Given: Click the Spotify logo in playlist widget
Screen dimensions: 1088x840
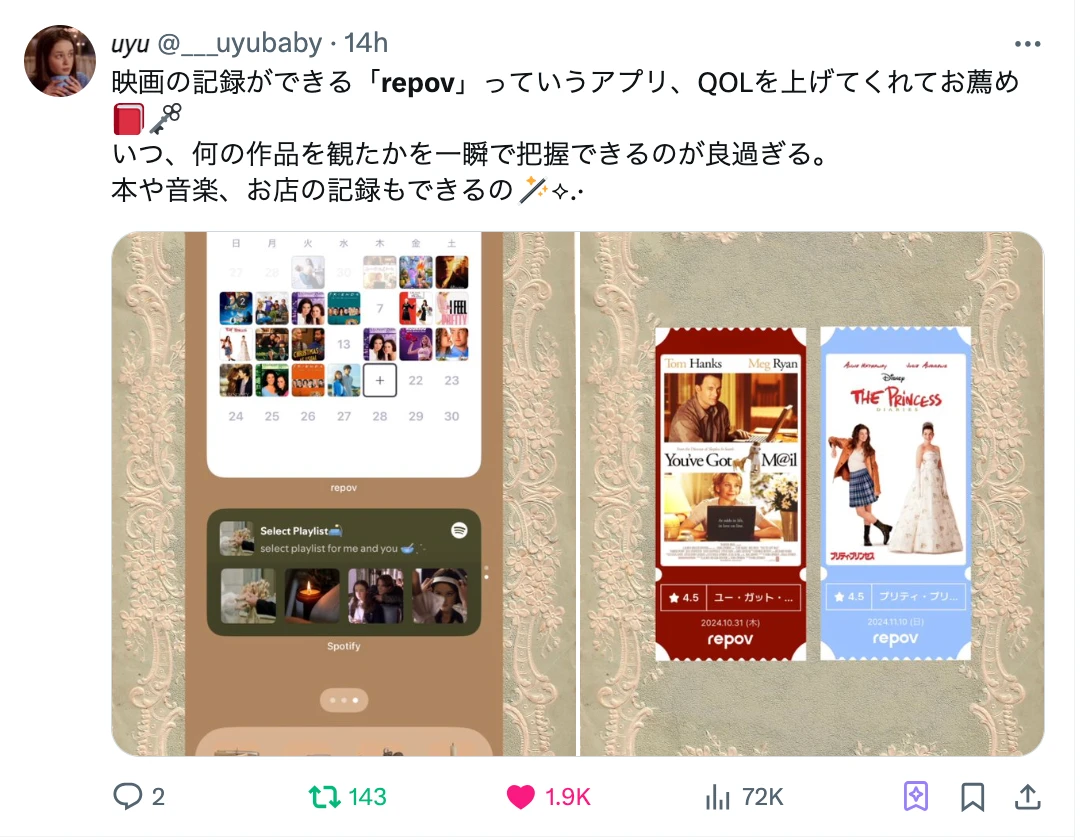Looking at the screenshot, I should point(459,531).
